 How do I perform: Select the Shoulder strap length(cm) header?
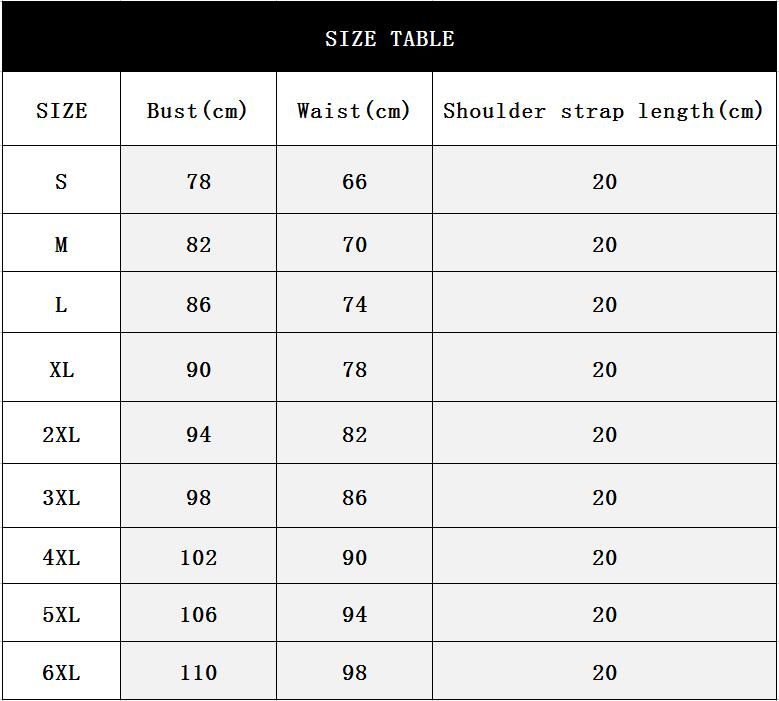[x=603, y=111]
